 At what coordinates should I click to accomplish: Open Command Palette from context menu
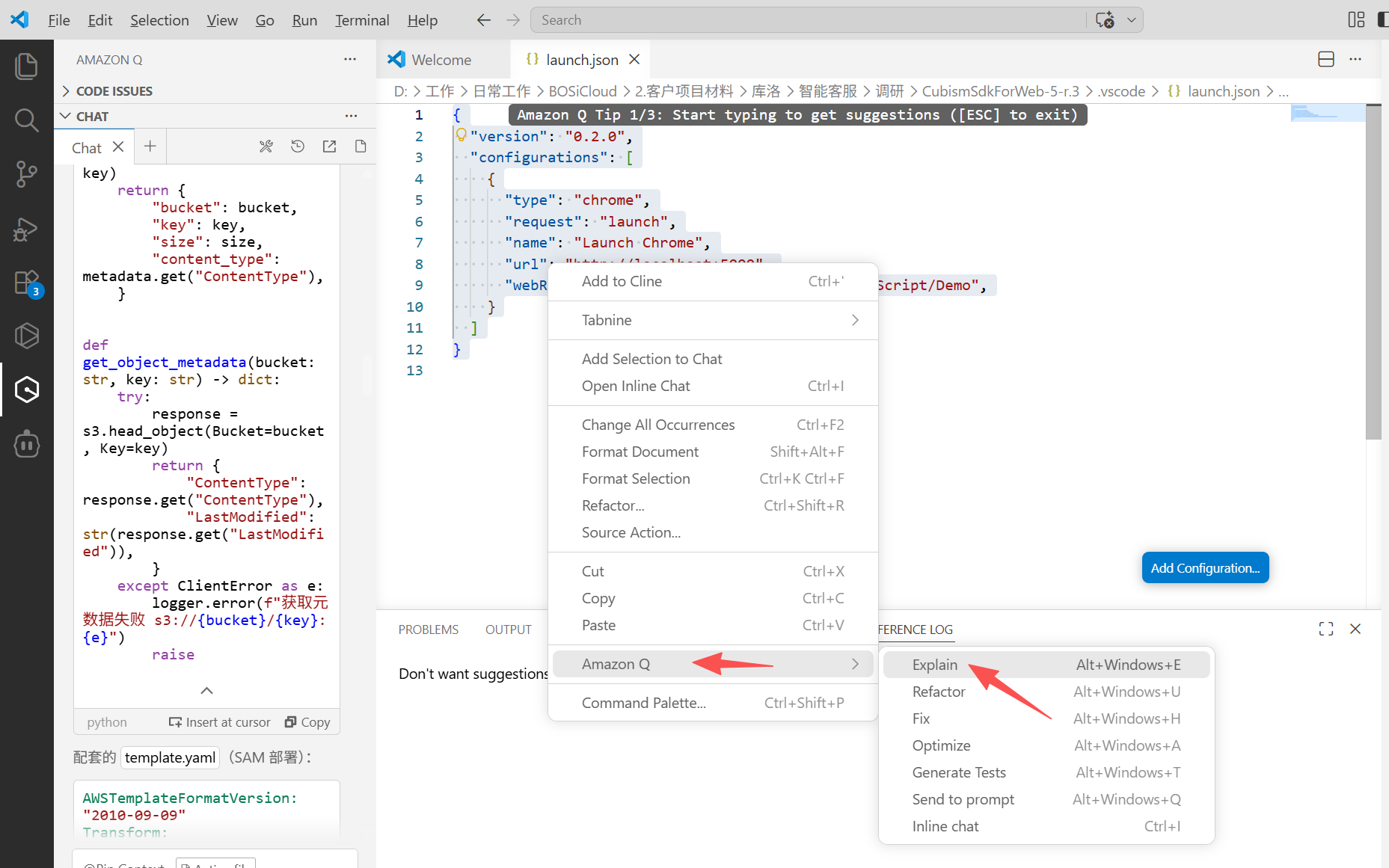click(x=713, y=703)
